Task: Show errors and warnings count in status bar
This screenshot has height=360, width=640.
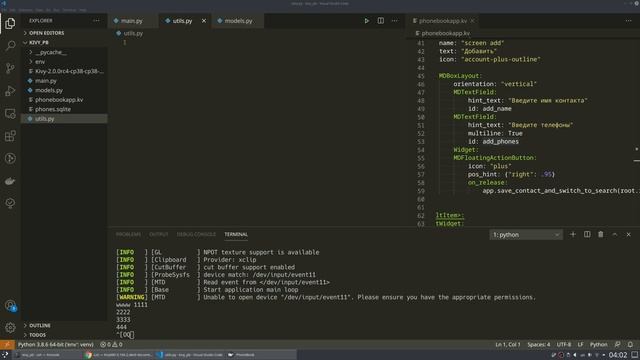Action: tap(111, 344)
